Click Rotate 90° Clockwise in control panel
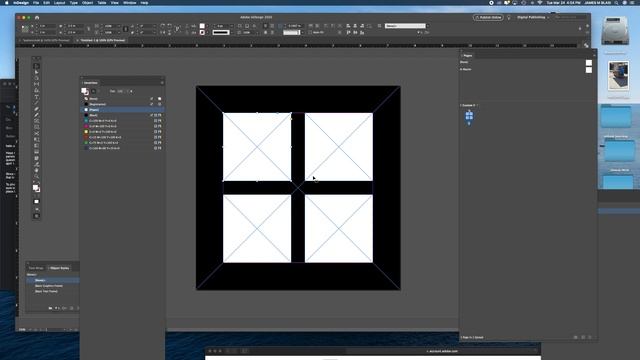 [162, 26]
